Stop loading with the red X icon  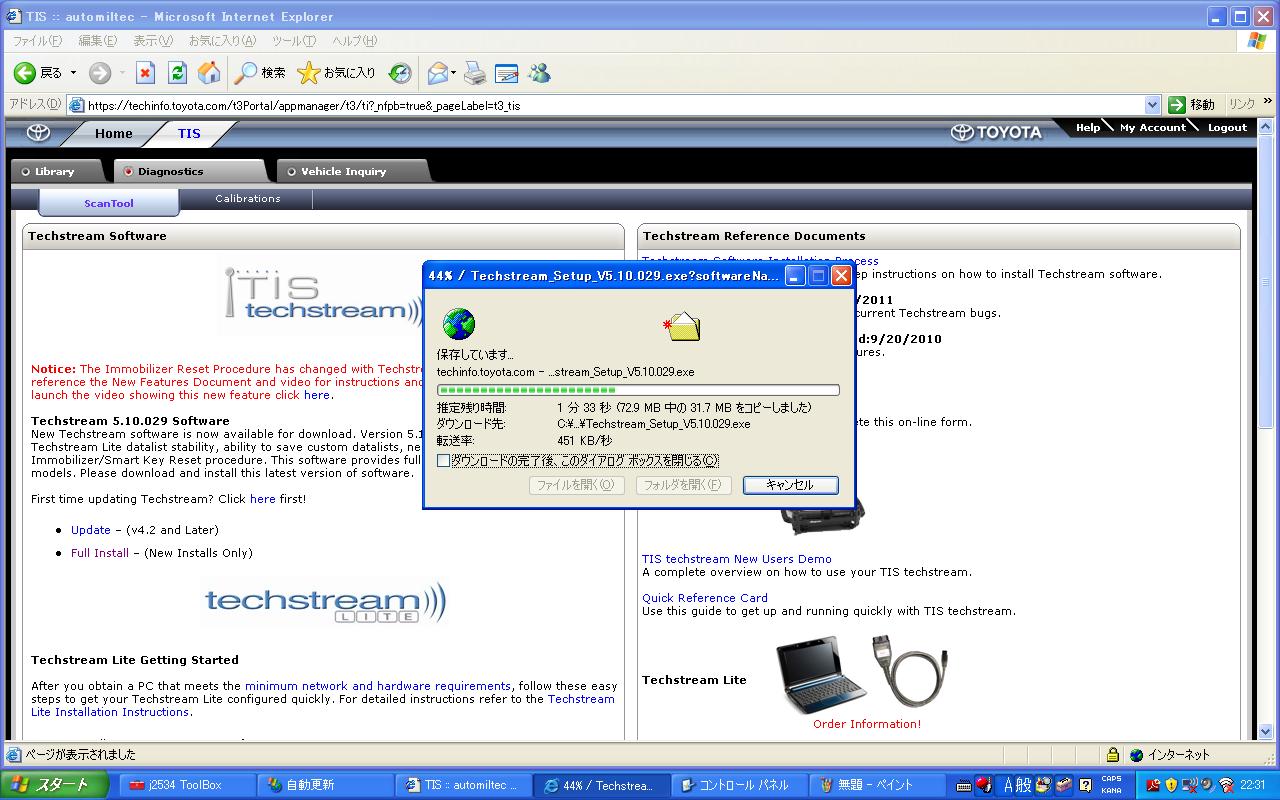[x=146, y=73]
